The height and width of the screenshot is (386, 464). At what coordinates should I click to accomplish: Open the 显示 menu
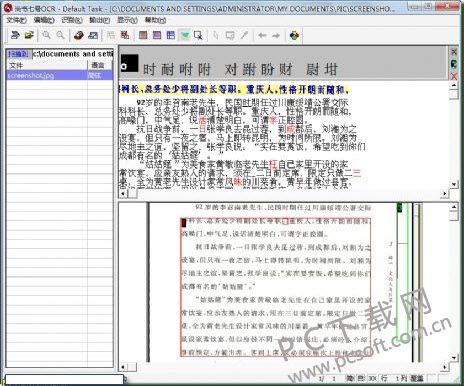tap(127, 20)
